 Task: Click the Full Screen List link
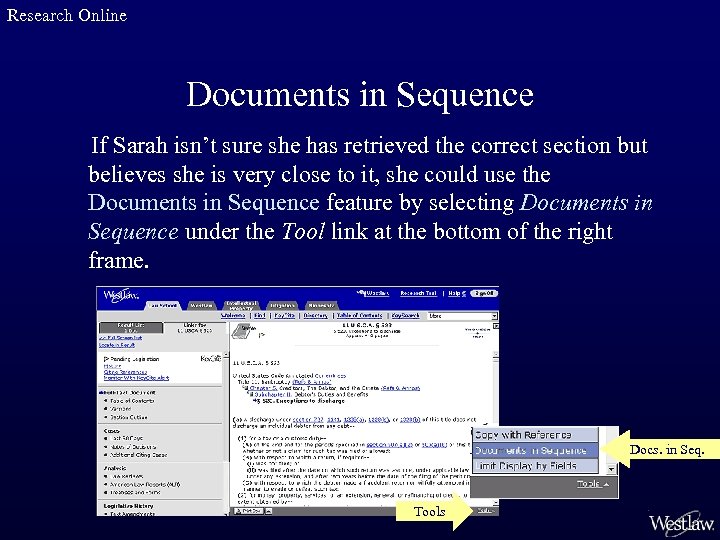121,338
